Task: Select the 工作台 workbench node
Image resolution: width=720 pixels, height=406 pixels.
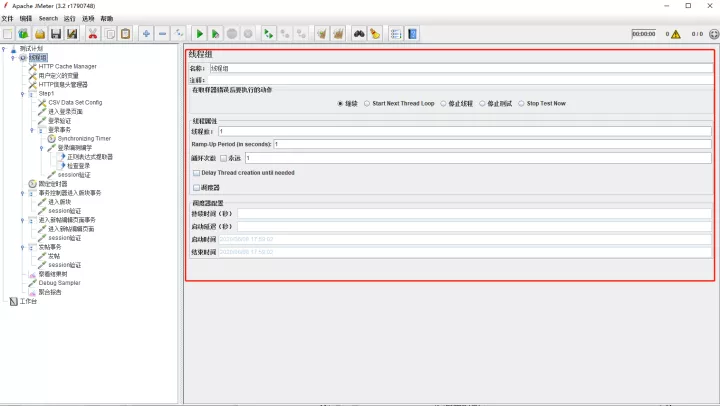Action: (x=28, y=301)
